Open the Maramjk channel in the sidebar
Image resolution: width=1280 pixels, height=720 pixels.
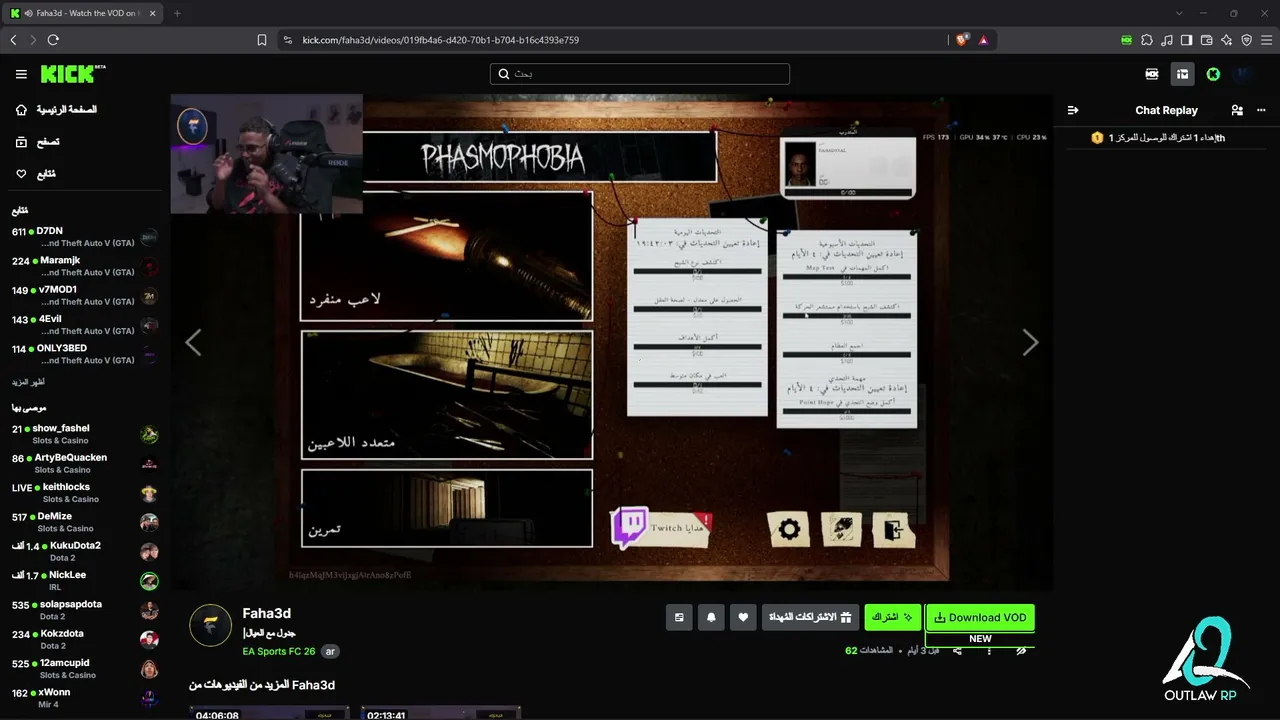click(x=85, y=266)
